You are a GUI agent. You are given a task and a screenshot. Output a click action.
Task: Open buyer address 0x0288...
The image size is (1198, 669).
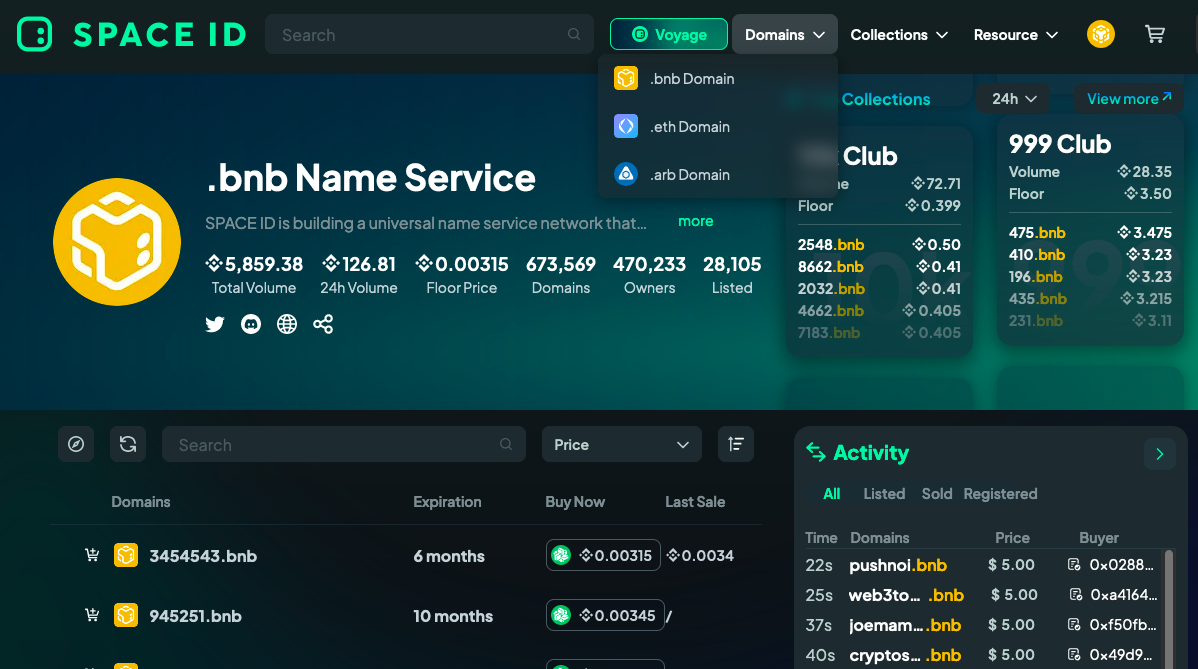tap(1122, 564)
